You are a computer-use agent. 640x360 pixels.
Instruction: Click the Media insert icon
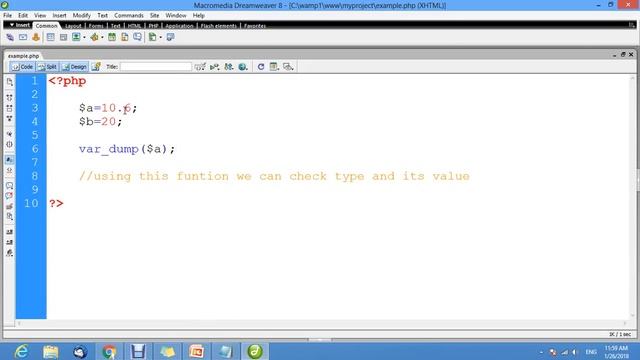pos(94,38)
